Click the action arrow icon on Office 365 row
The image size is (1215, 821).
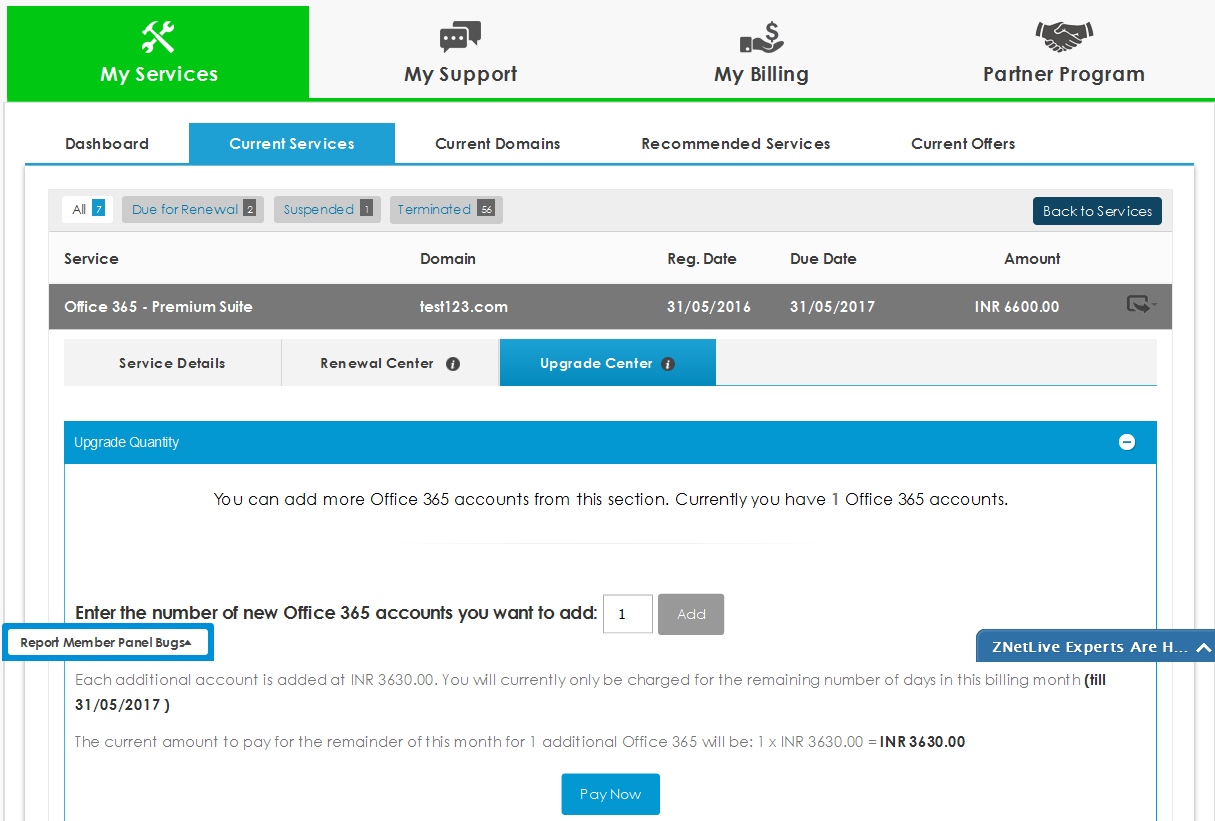pos(1136,305)
